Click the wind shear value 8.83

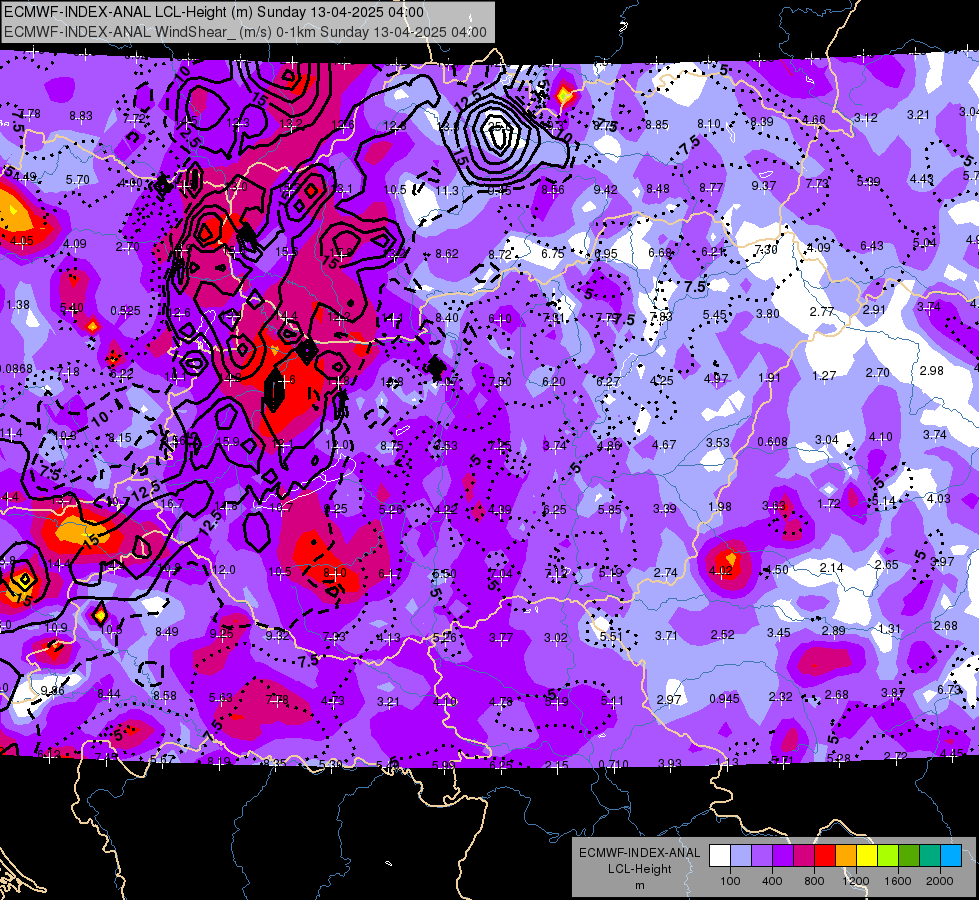click(81, 116)
